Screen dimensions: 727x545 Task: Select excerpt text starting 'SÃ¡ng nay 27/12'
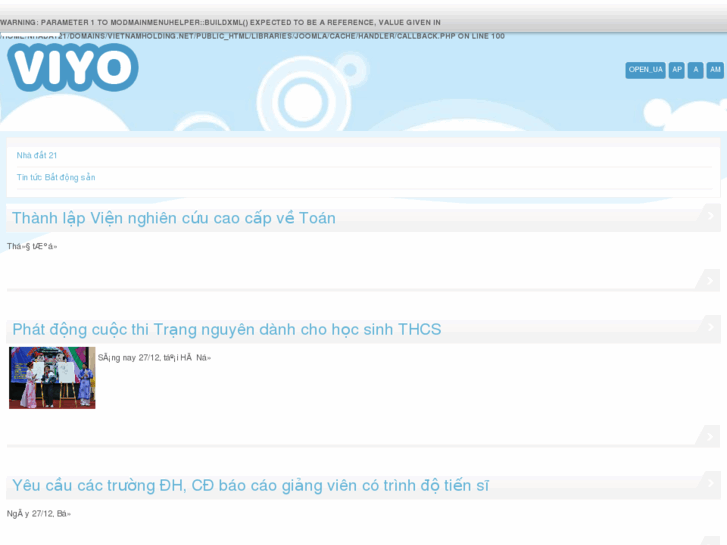pyautogui.click(x=154, y=358)
